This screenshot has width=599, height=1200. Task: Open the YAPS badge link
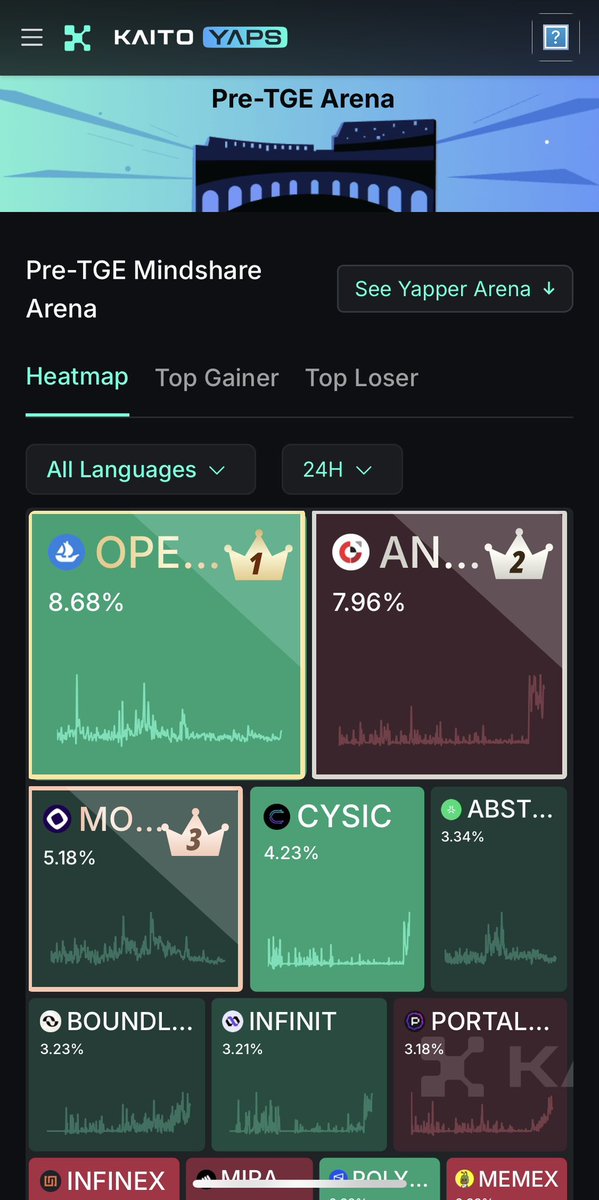pyautogui.click(x=245, y=38)
